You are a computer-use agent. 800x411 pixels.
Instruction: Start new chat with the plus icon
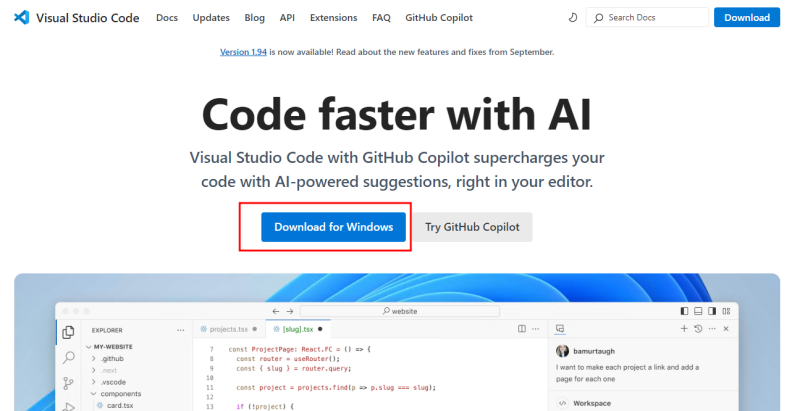click(684, 329)
